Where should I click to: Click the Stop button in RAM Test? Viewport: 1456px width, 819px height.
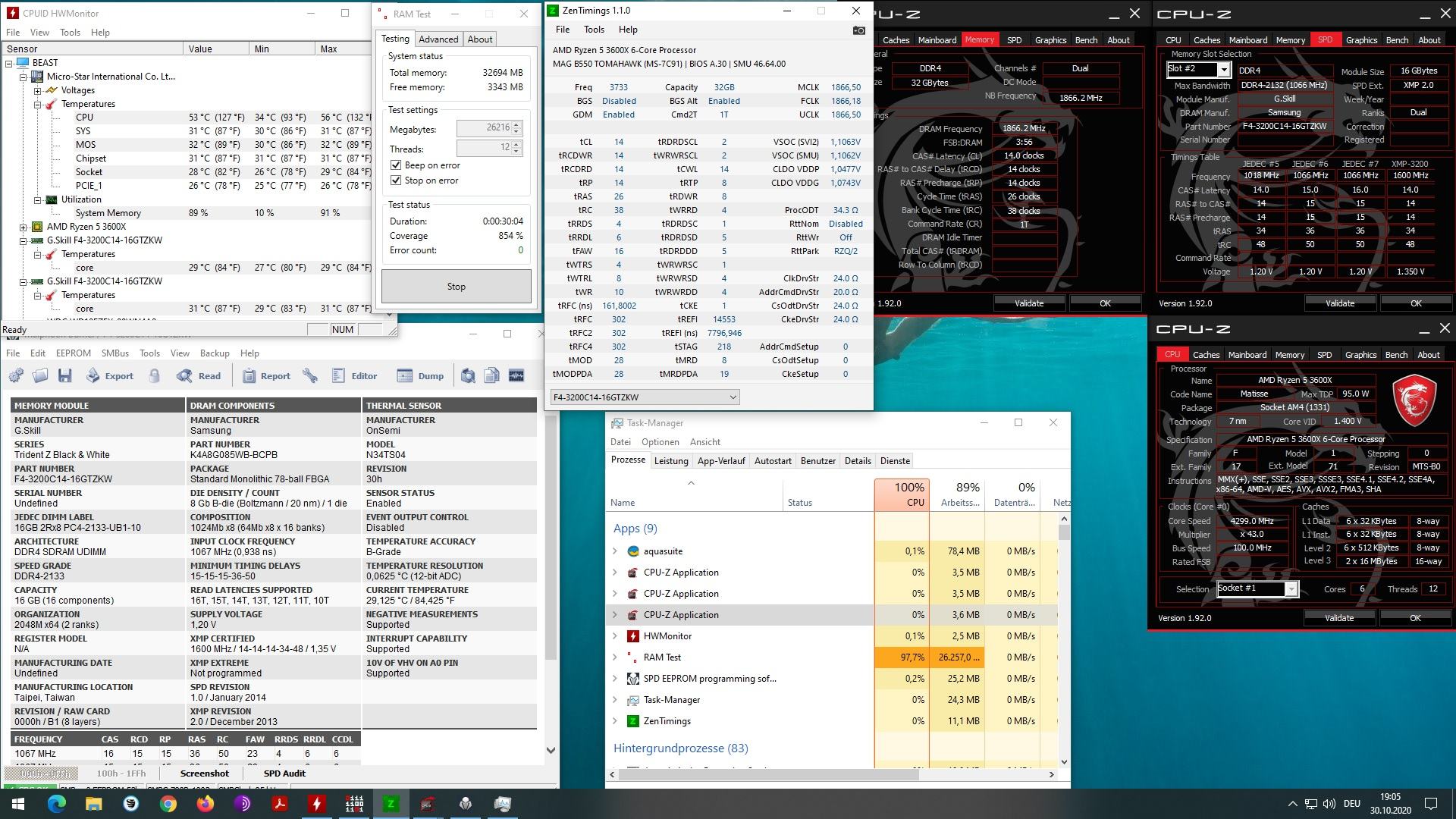pos(457,287)
